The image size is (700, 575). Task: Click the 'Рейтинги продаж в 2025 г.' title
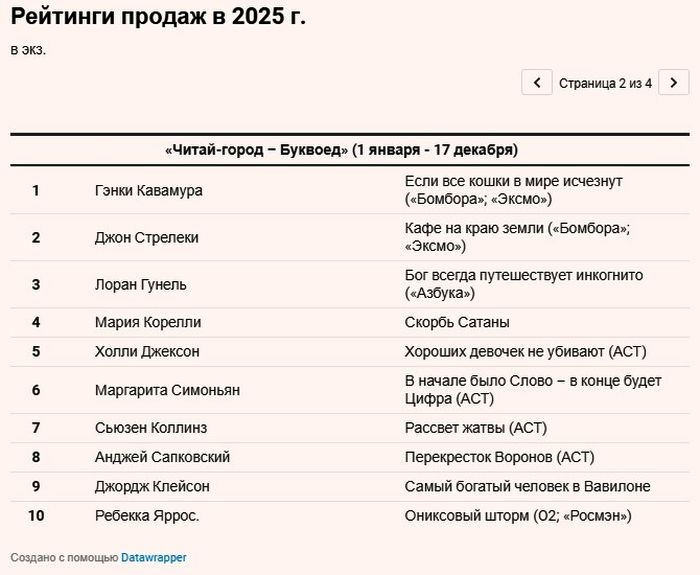point(158,17)
